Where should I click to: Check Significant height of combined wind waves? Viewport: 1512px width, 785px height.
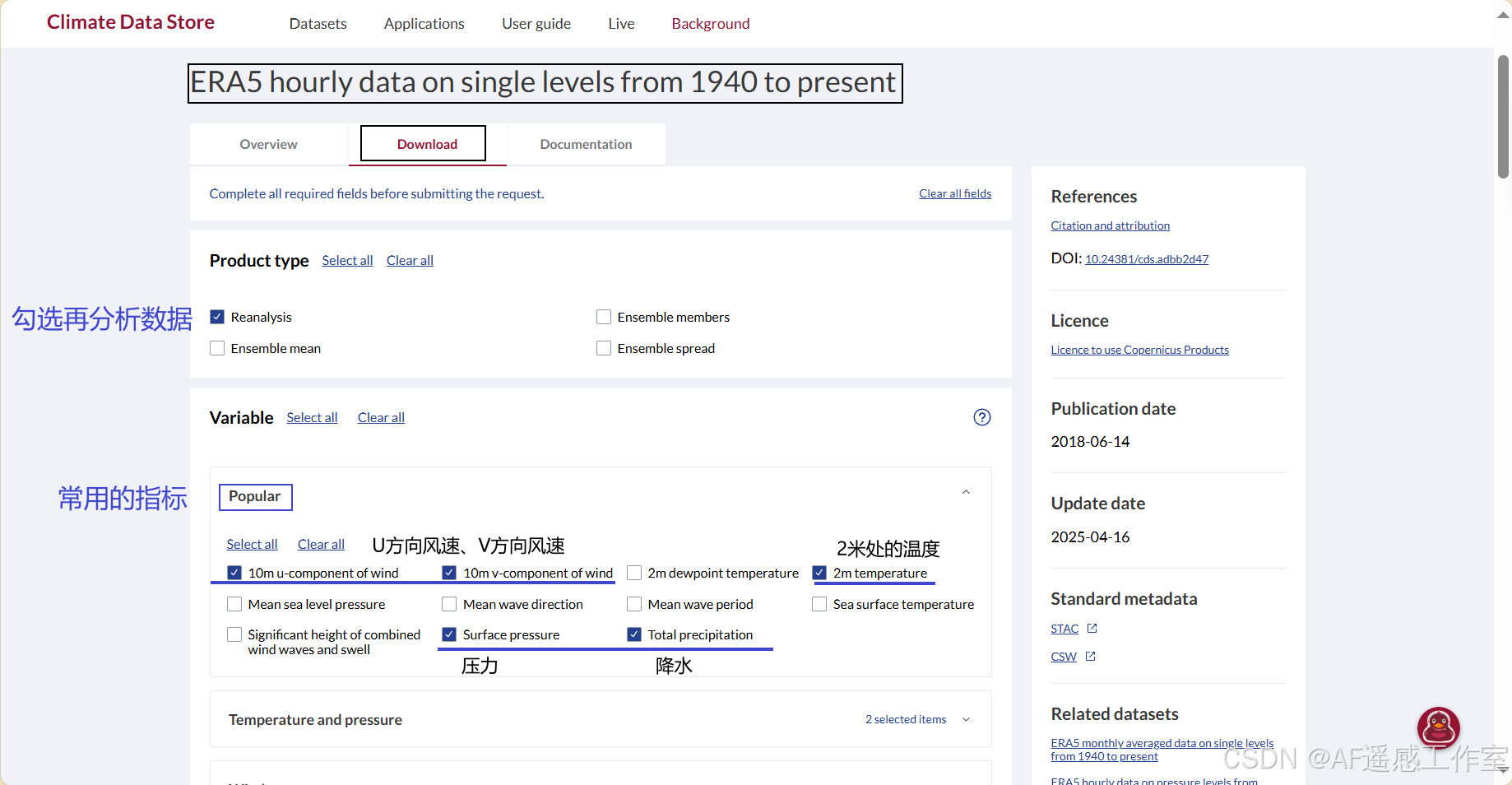[x=234, y=634]
